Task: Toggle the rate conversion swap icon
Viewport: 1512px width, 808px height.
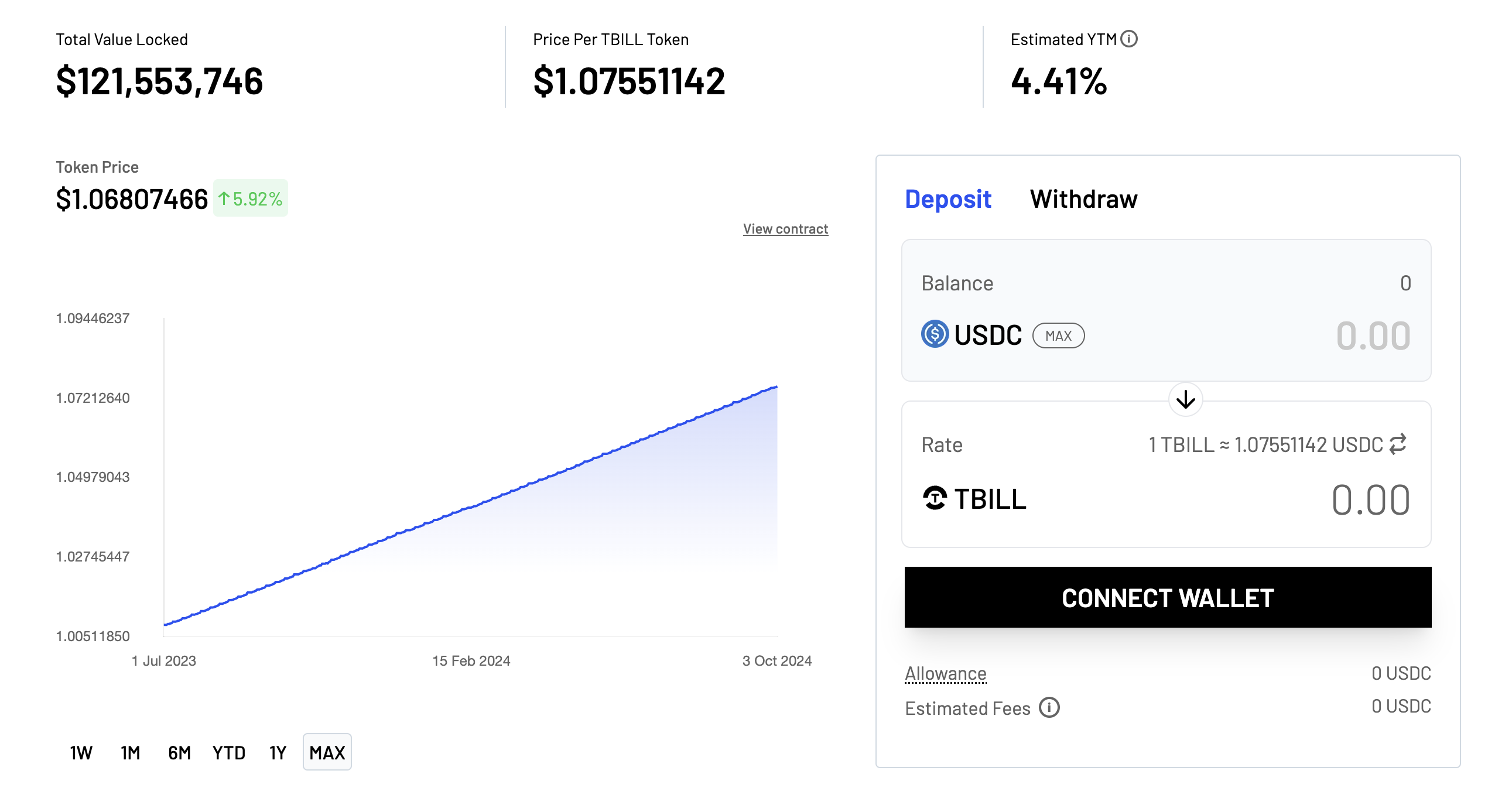Action: click(x=1398, y=444)
